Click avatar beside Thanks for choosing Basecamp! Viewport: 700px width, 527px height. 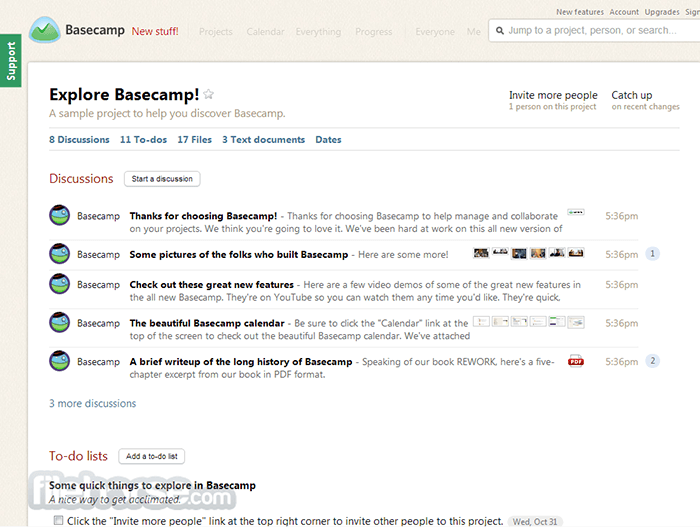coord(59,215)
